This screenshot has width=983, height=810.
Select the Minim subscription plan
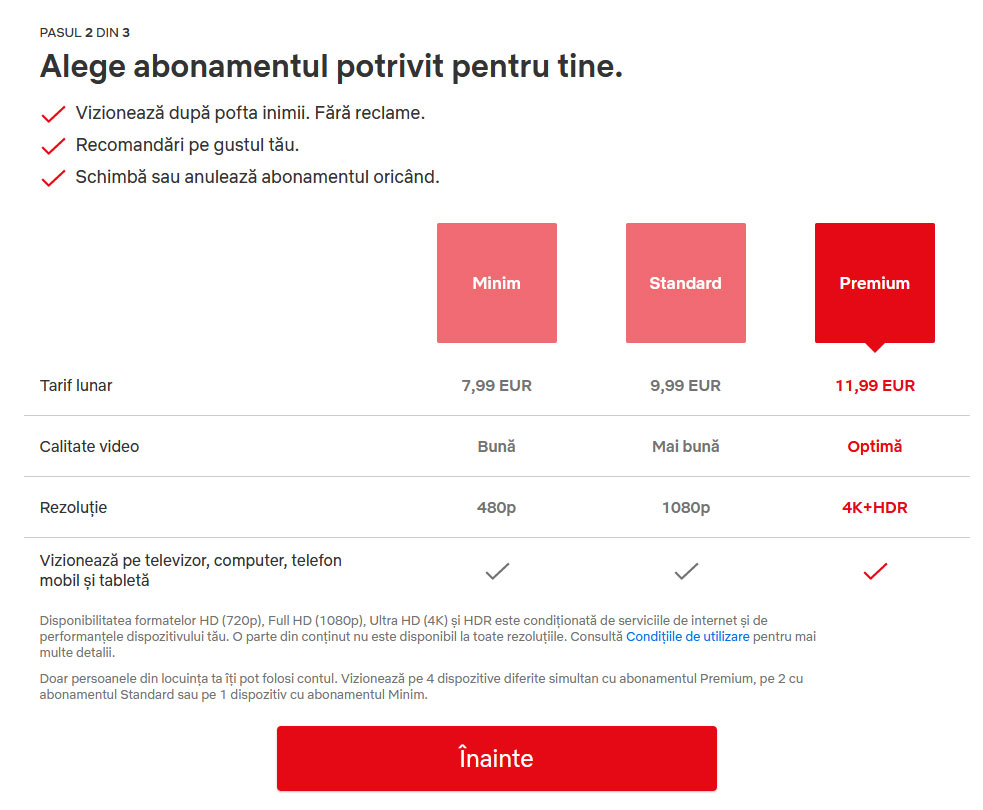click(497, 283)
